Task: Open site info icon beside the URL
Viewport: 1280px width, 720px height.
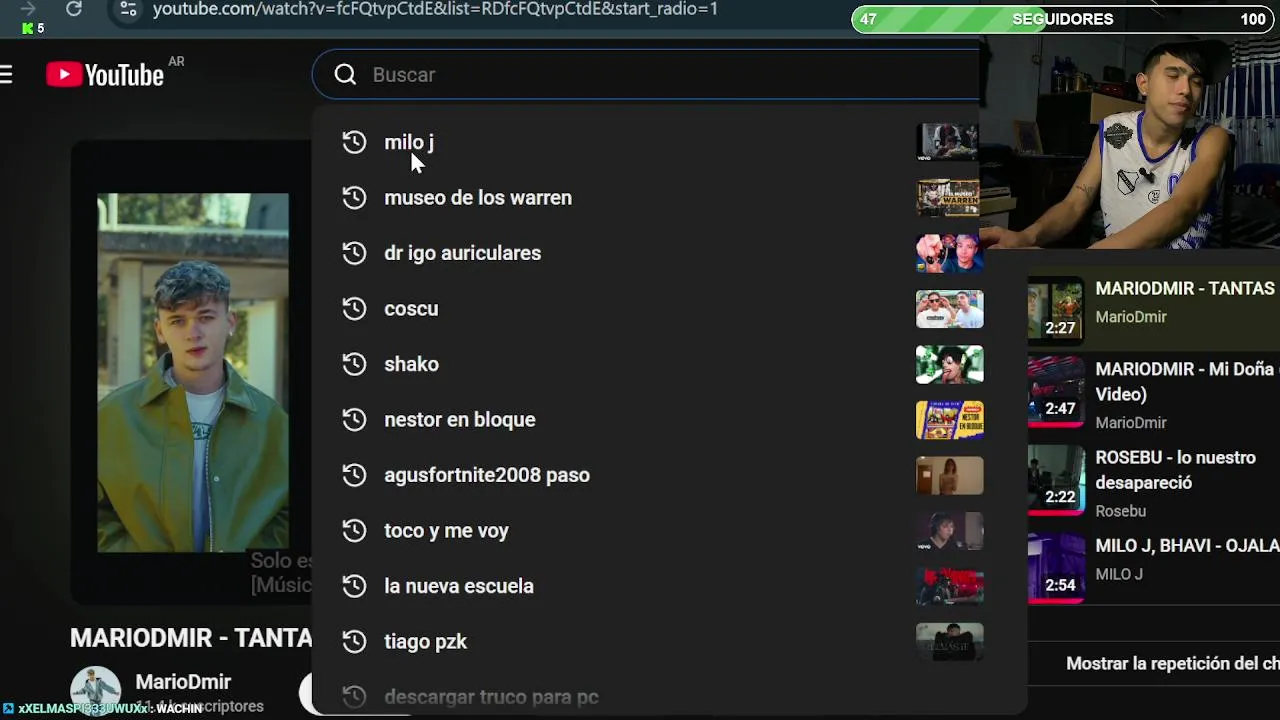Action: click(x=128, y=9)
